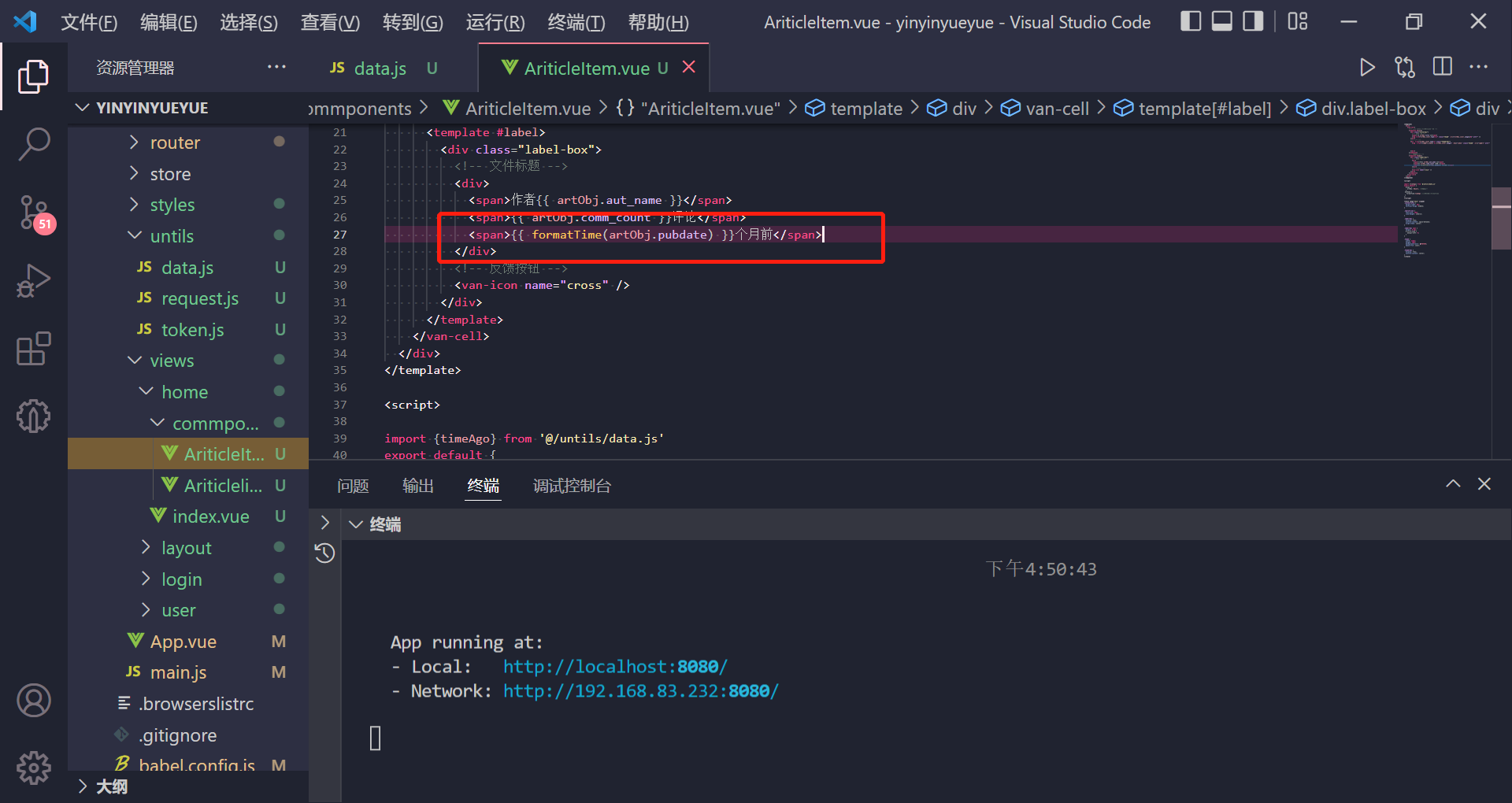Click template in the breadcrumb path
Image resolution: width=1512 pixels, height=803 pixels.
[x=866, y=108]
